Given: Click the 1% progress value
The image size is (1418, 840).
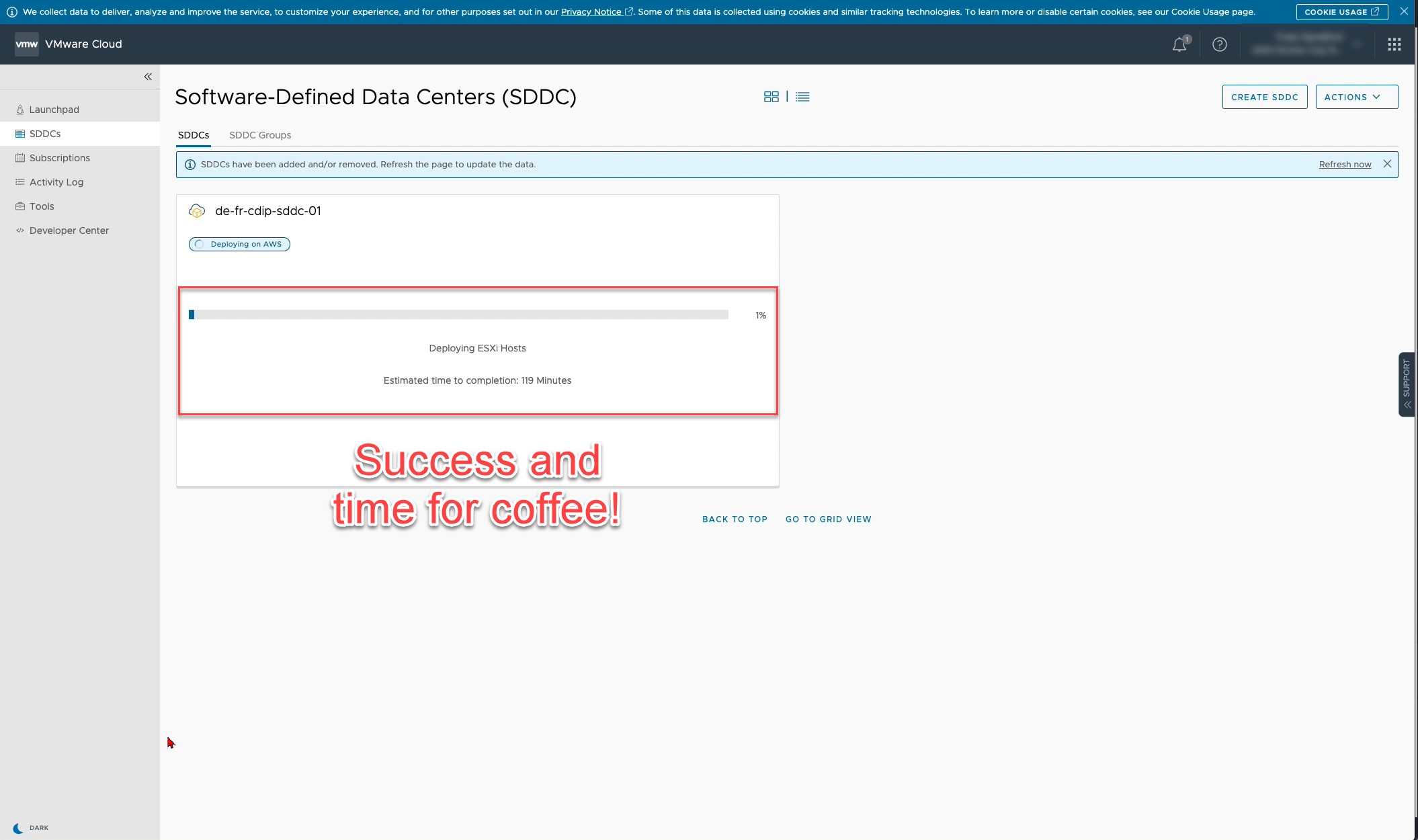Looking at the screenshot, I should pos(760,315).
